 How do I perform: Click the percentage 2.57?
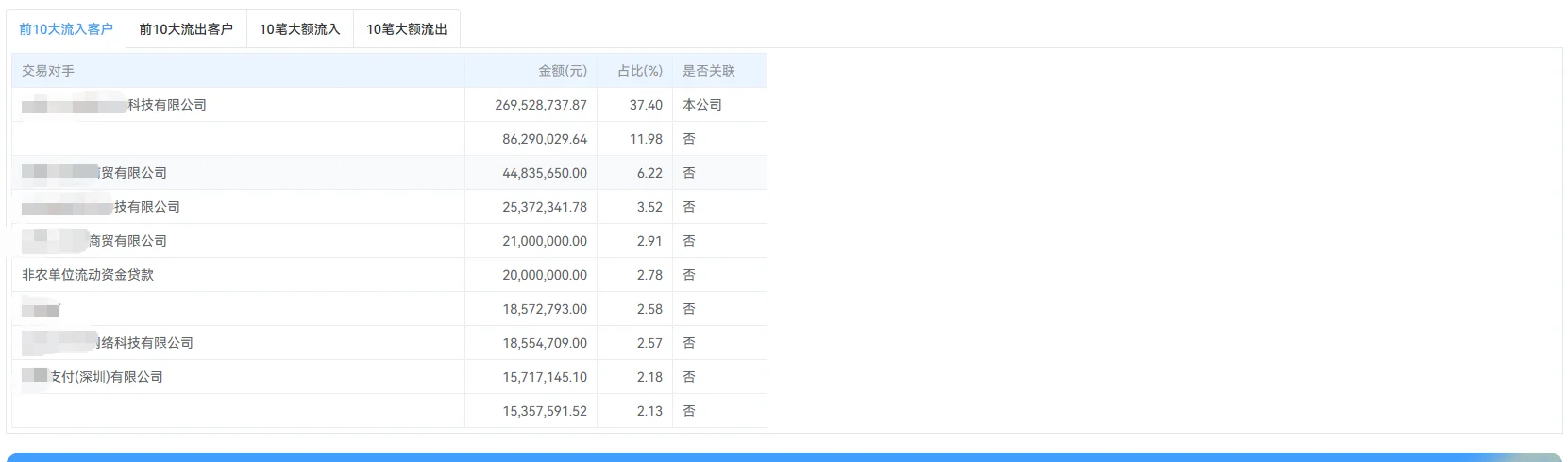(649, 343)
